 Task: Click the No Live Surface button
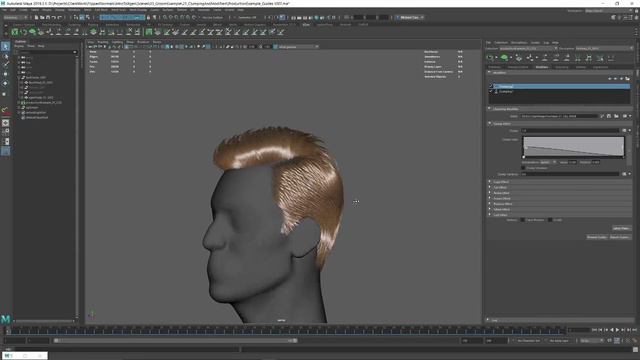[212, 18]
